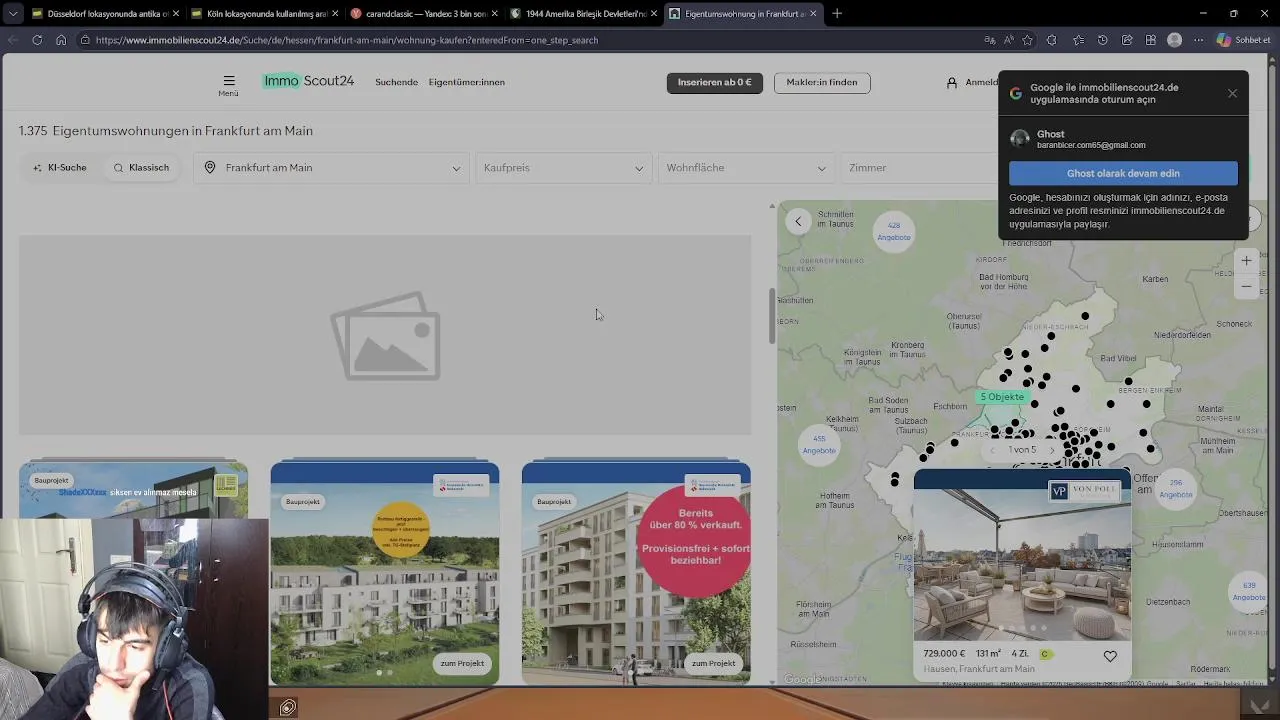Image resolution: width=1280 pixels, height=720 pixels.
Task: Click the Anmelden person icon
Action: coord(952,82)
